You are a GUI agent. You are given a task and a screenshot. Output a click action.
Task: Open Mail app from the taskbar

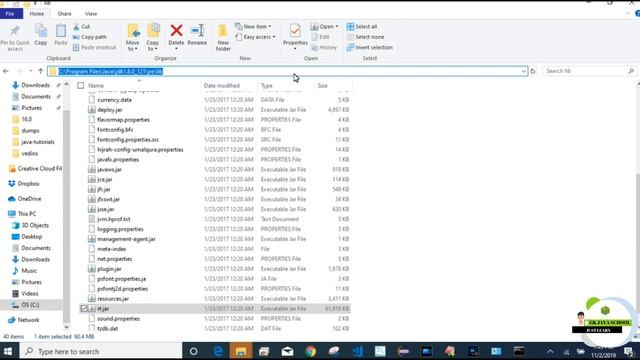click(287, 351)
